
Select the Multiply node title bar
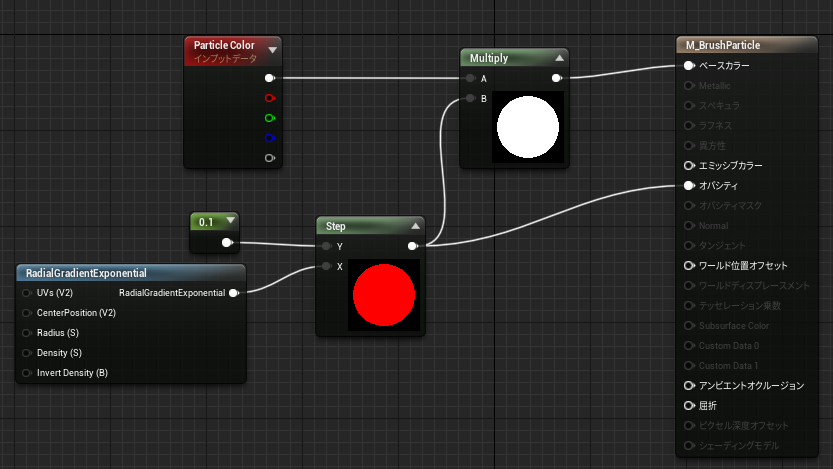[x=514, y=58]
